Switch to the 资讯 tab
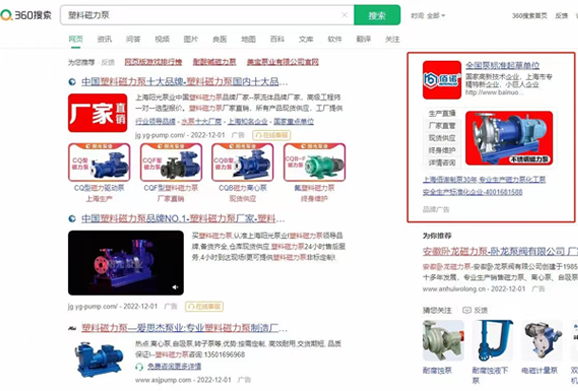 pos(104,39)
